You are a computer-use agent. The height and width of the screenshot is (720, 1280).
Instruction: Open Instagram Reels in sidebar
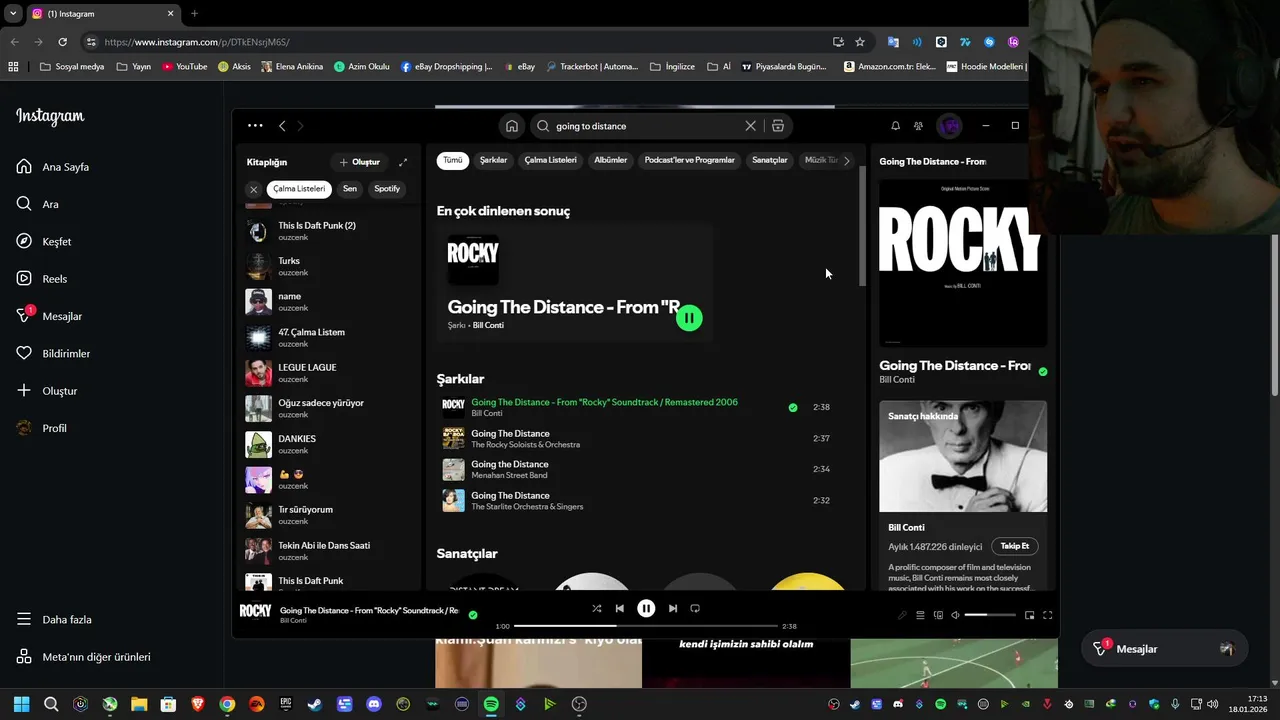(x=42, y=279)
